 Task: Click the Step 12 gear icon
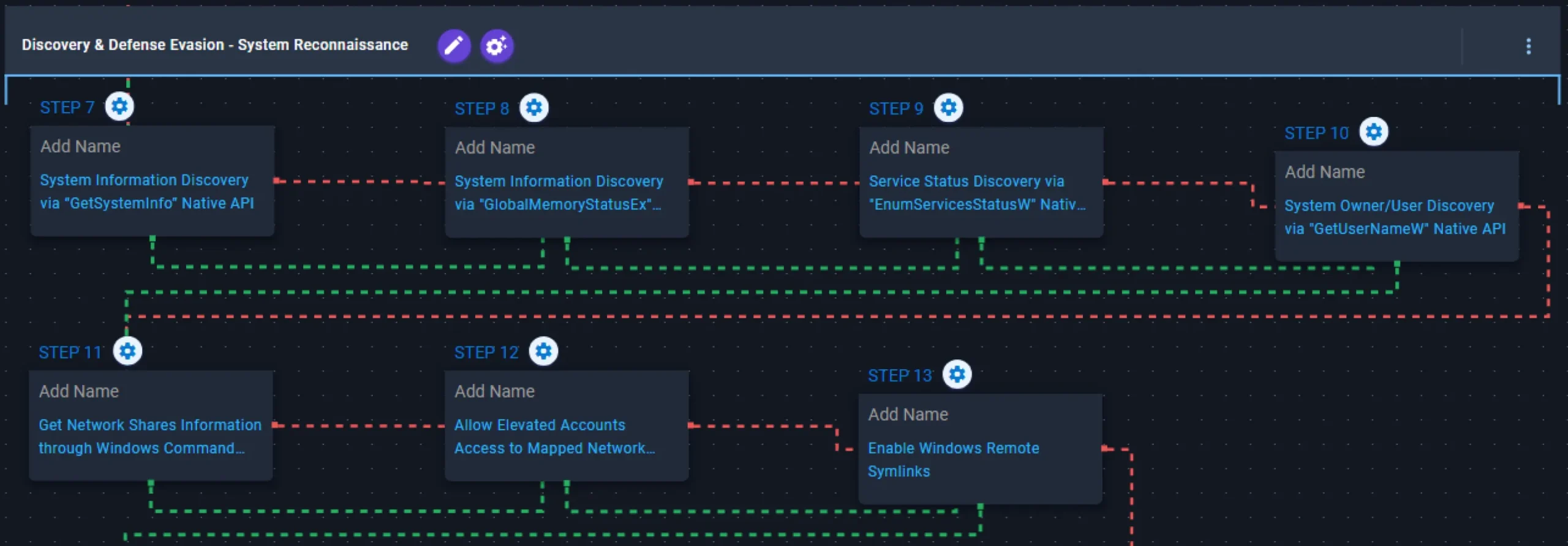[x=543, y=351]
